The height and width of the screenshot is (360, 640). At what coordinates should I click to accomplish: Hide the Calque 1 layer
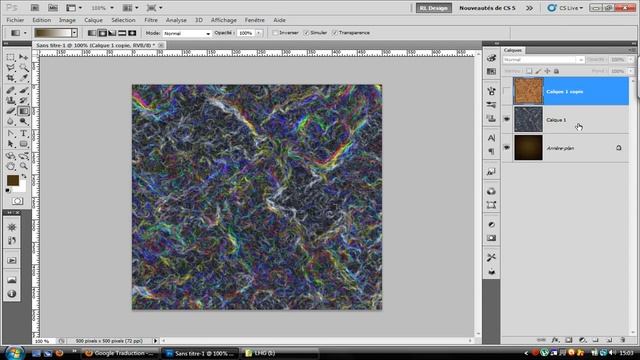click(x=507, y=119)
